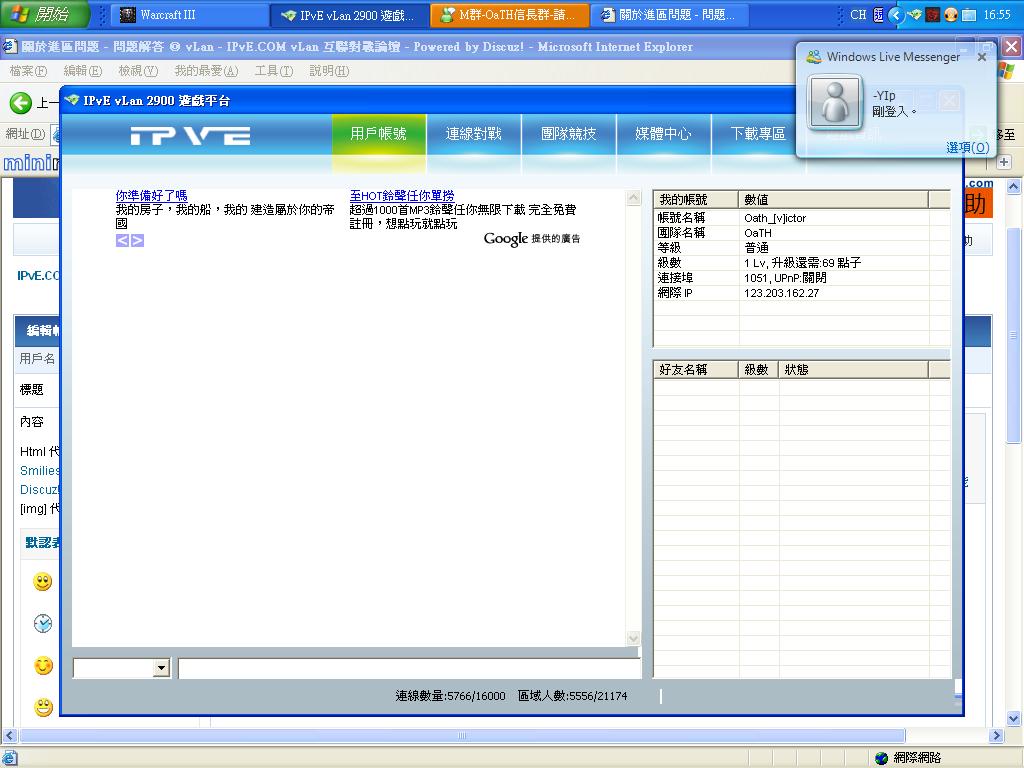Open the 我的最愛(A) menu in Internet Explorer
Image resolution: width=1024 pixels, height=768 pixels.
(206, 71)
